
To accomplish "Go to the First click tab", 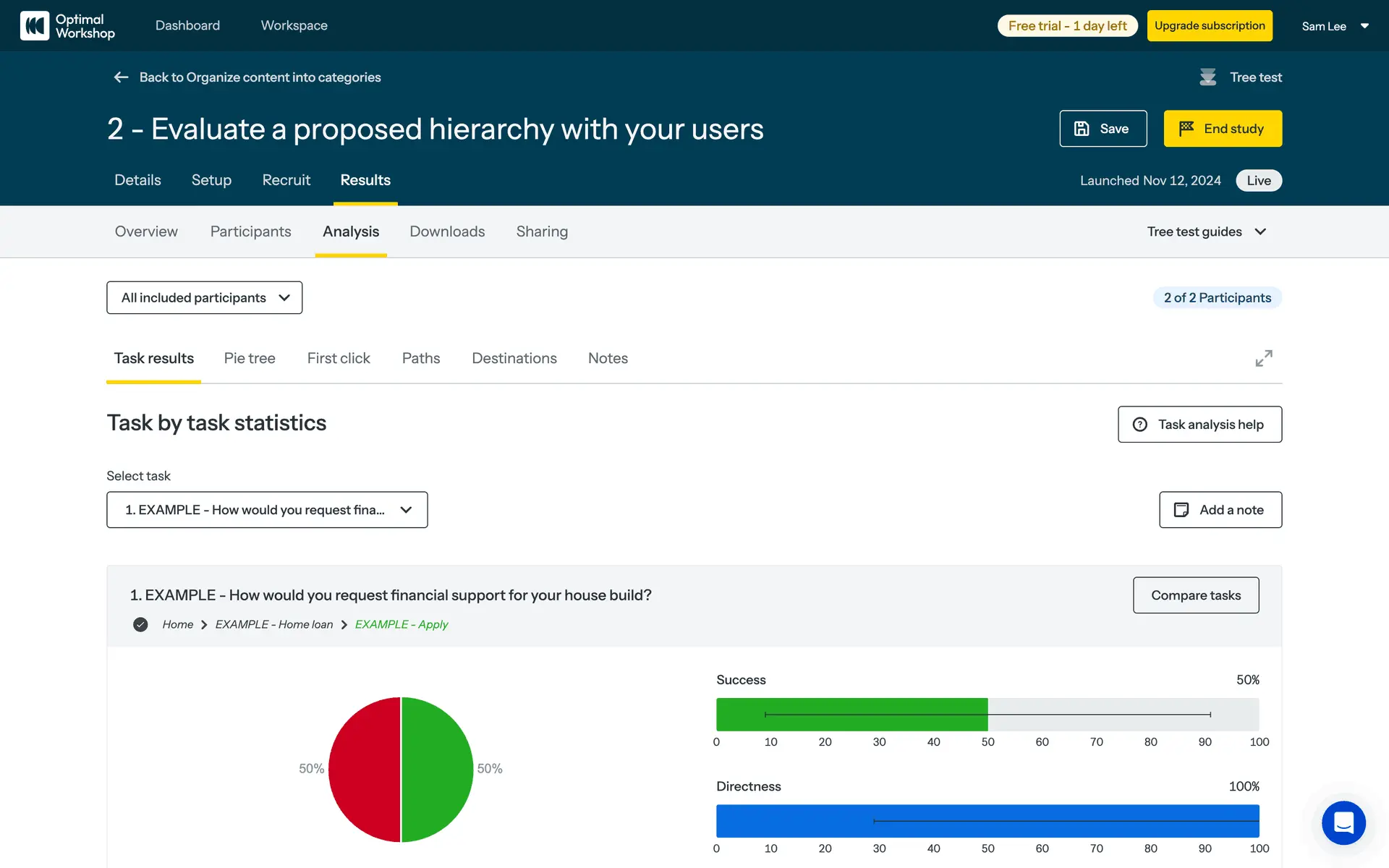I will 338,359.
